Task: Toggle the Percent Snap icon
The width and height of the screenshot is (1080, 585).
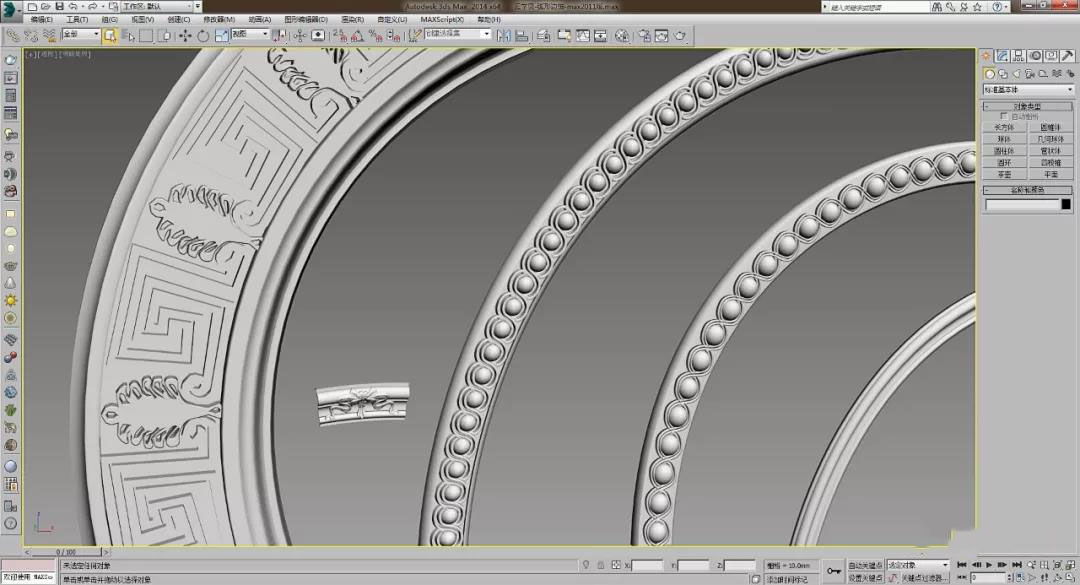Action: click(x=375, y=35)
